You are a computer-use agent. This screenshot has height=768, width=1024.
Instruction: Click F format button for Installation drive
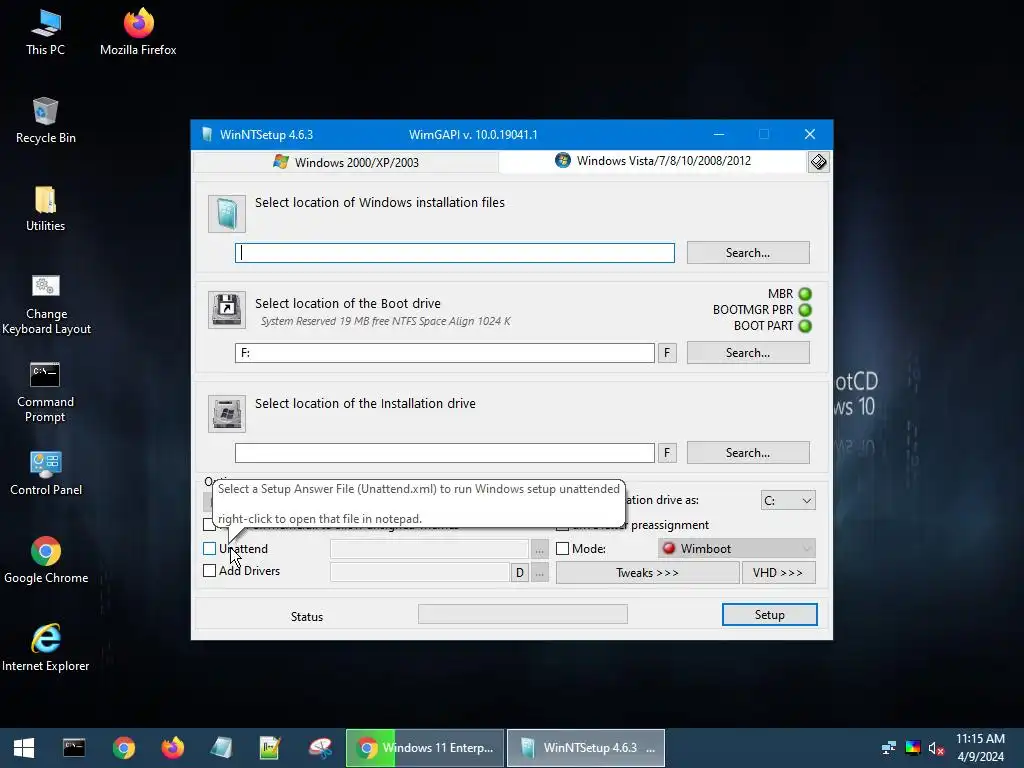click(x=667, y=453)
